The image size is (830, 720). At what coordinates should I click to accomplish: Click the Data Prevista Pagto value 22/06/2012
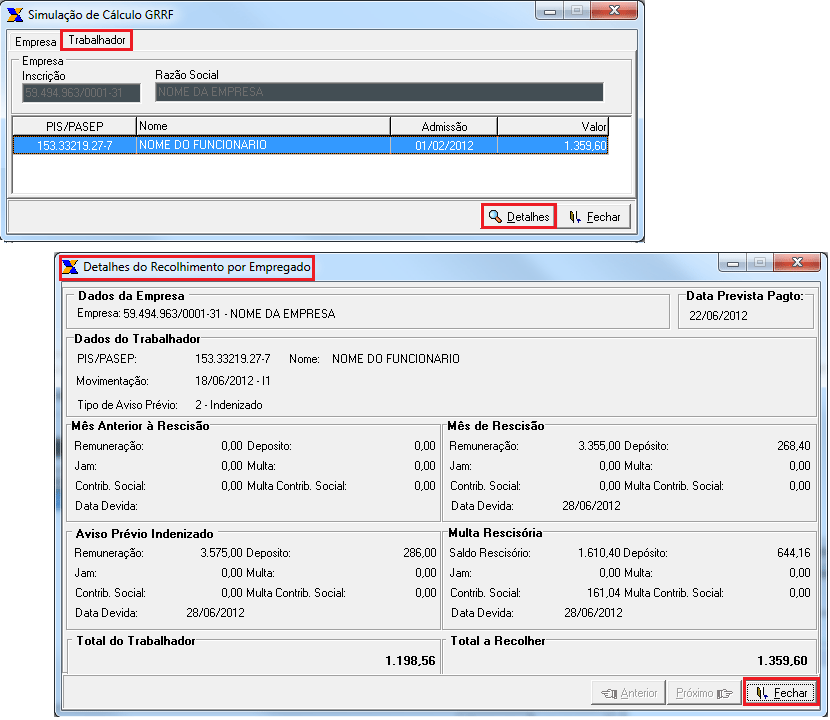(x=718, y=316)
